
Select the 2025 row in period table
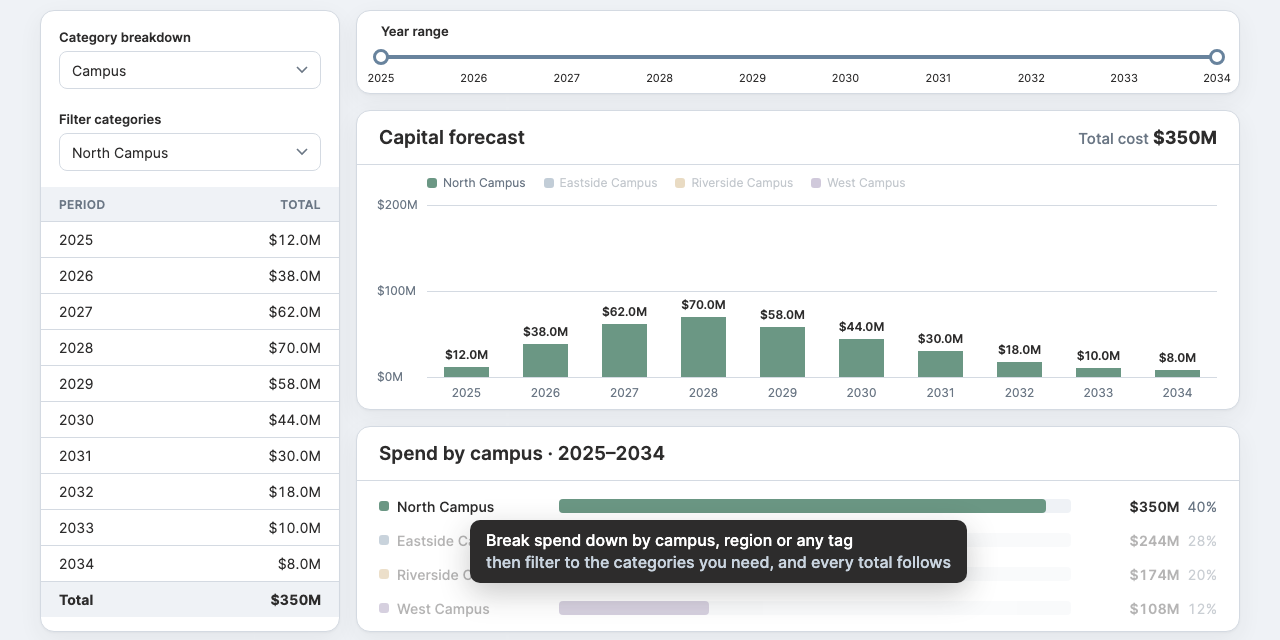pos(190,240)
